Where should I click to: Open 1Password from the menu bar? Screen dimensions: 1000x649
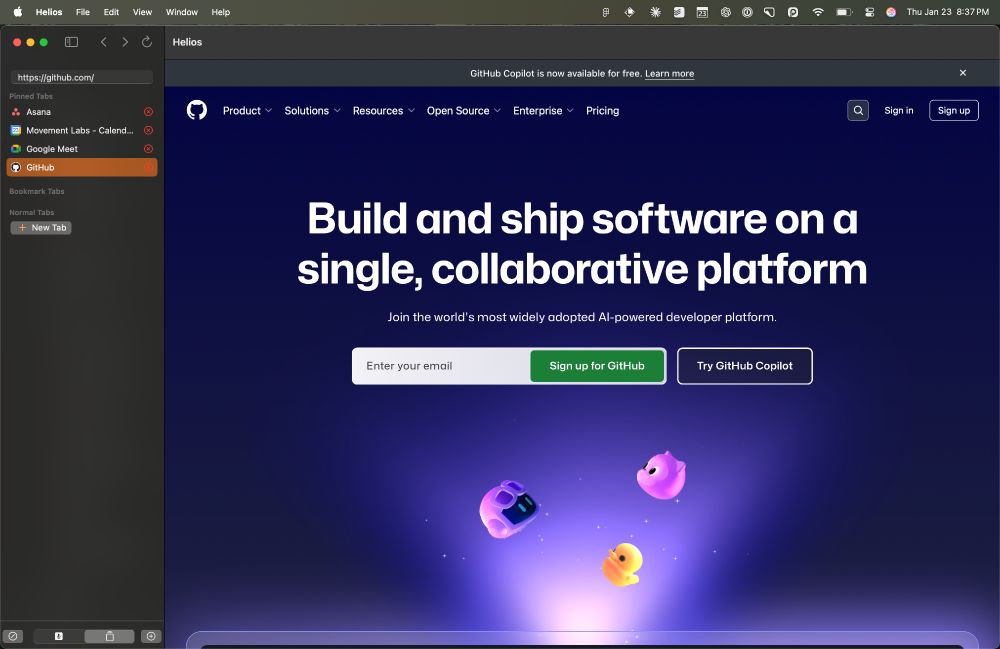pos(747,12)
